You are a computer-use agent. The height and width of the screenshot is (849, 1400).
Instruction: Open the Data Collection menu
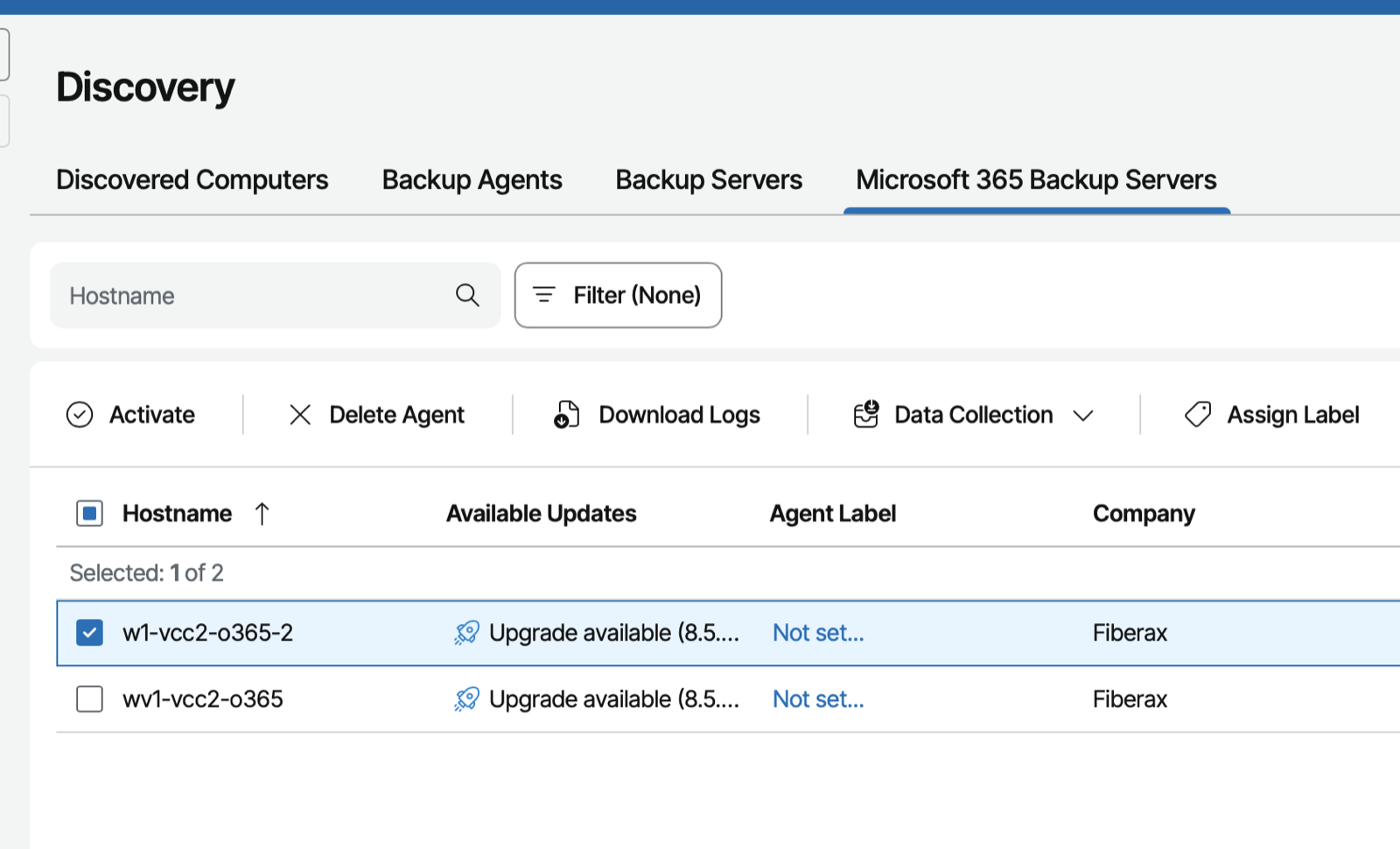pyautogui.click(x=973, y=415)
